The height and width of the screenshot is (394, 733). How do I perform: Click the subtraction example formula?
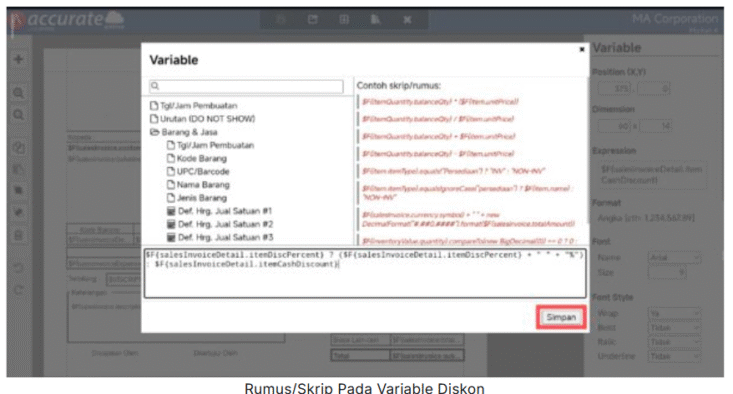click(x=438, y=153)
